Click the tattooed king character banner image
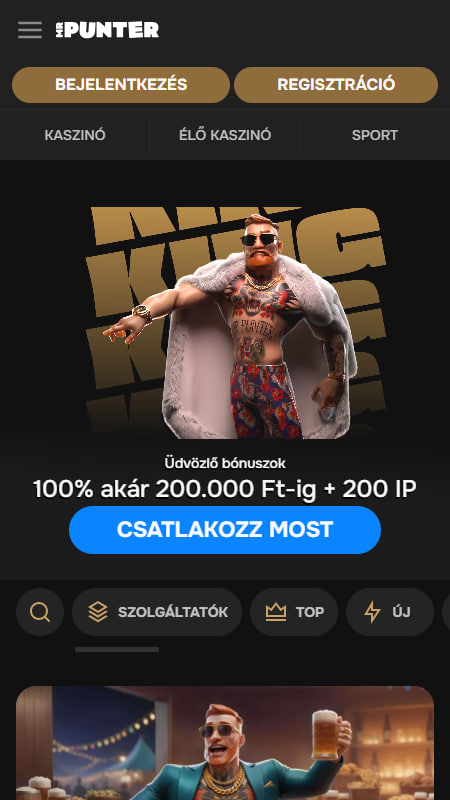 click(235, 323)
